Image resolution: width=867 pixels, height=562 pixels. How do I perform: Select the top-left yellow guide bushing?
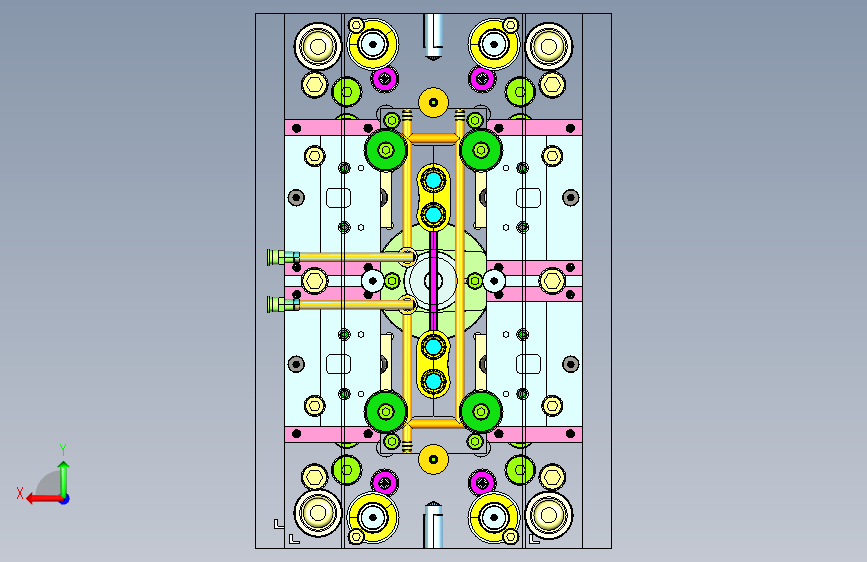pyautogui.click(x=373, y=44)
